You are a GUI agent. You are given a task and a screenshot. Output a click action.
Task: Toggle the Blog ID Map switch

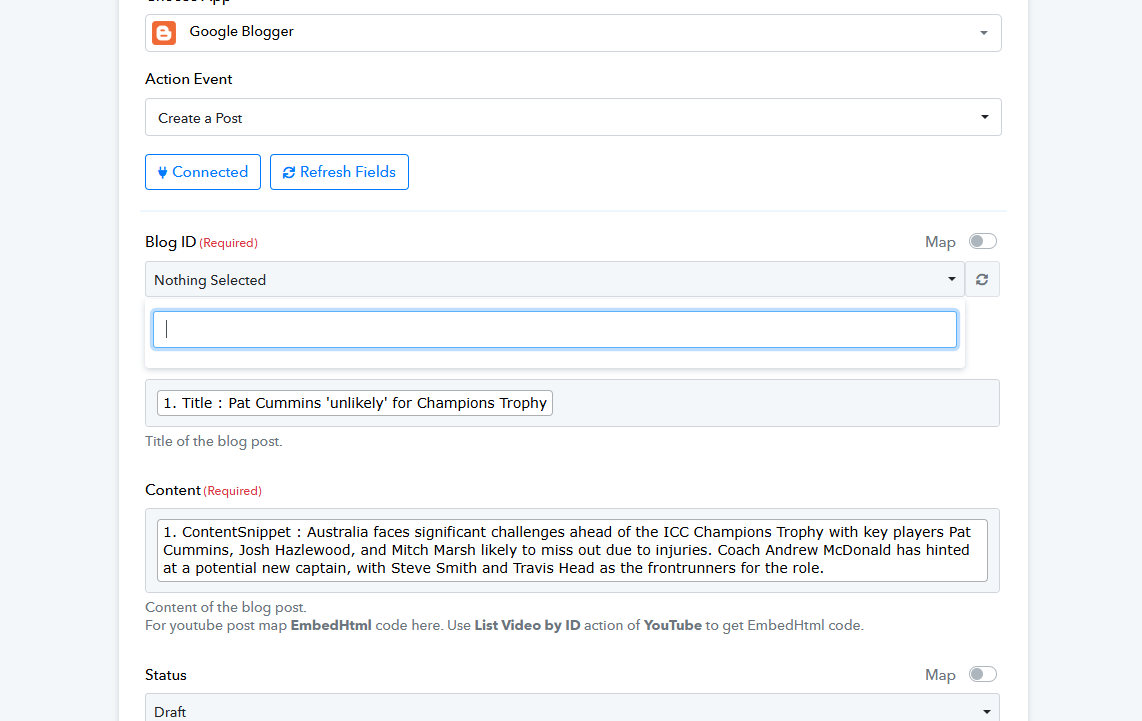(982, 241)
